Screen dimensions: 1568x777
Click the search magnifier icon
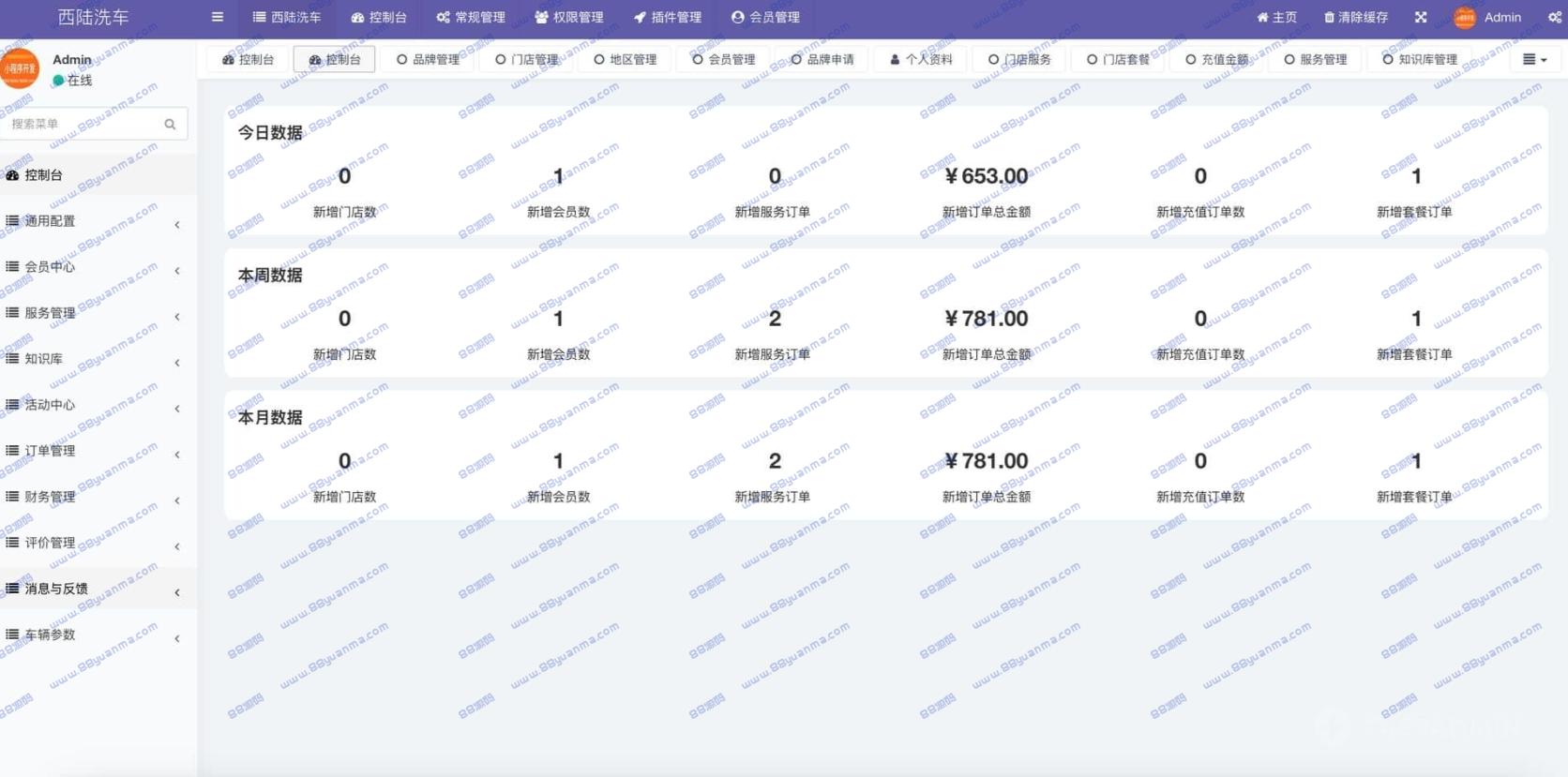[x=170, y=124]
